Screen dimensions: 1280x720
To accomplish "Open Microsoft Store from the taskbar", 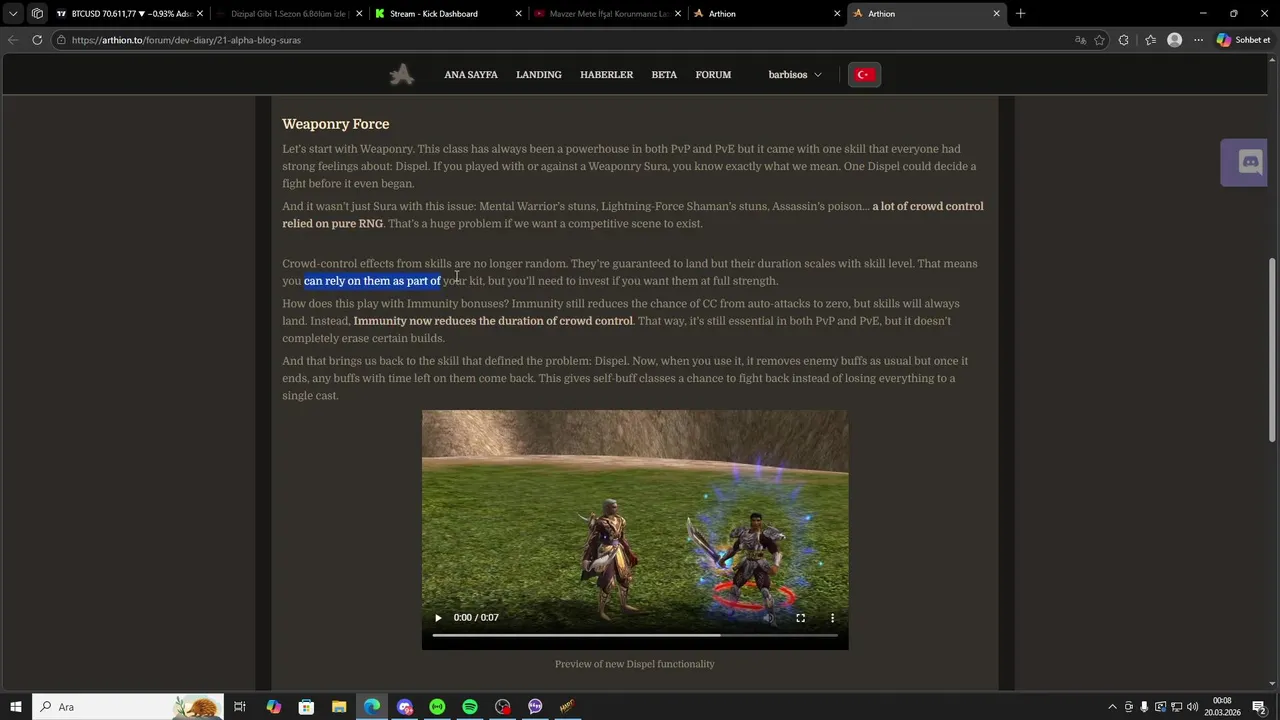I will 307,707.
